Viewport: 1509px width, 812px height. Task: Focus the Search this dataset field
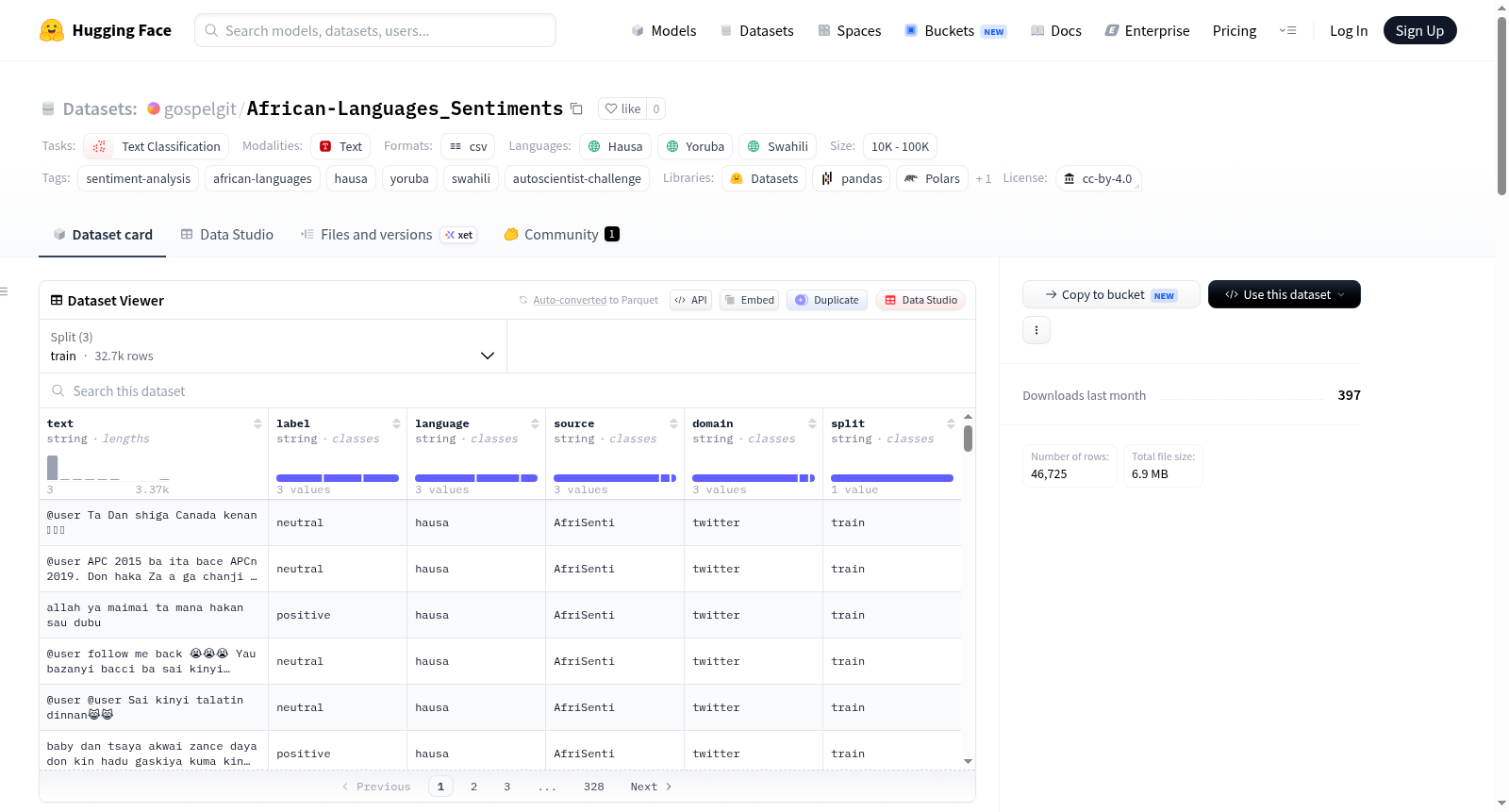point(507,390)
